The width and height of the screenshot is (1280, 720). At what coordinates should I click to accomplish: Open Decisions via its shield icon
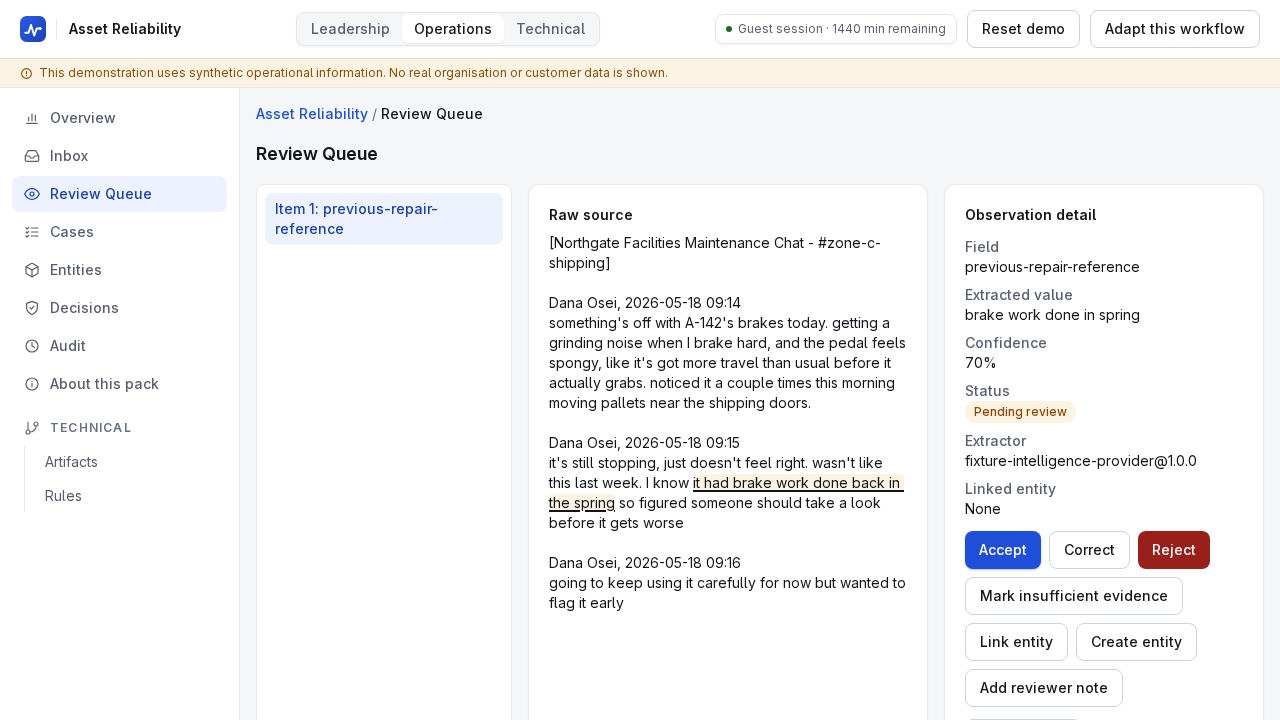tap(32, 308)
